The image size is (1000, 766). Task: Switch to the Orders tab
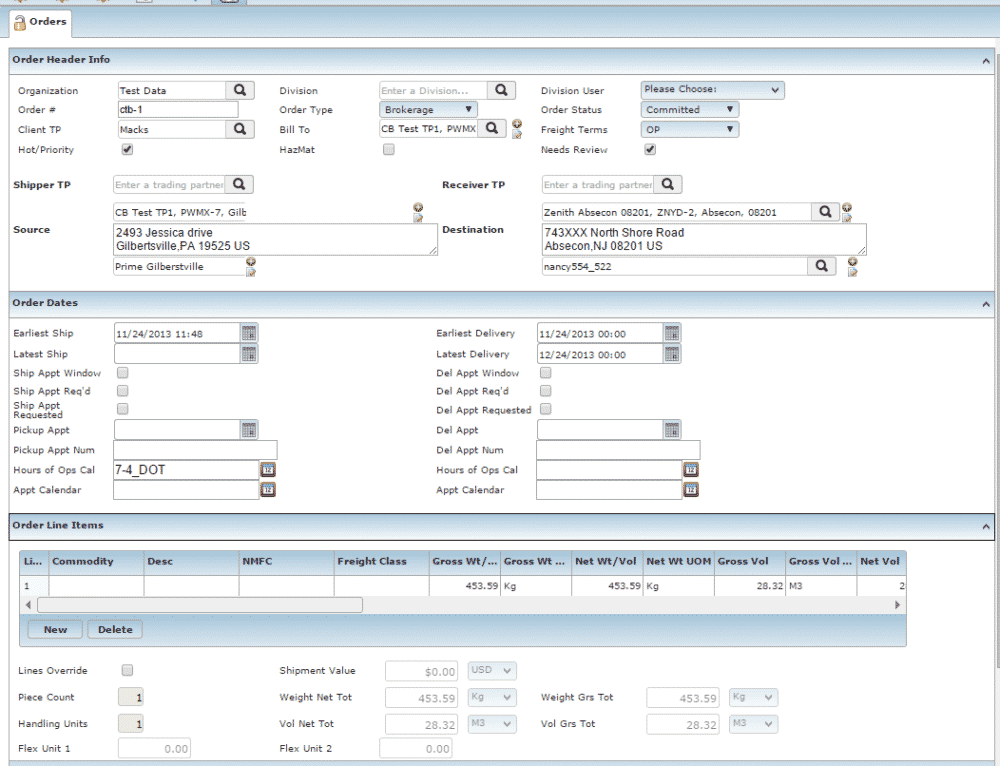click(41, 21)
